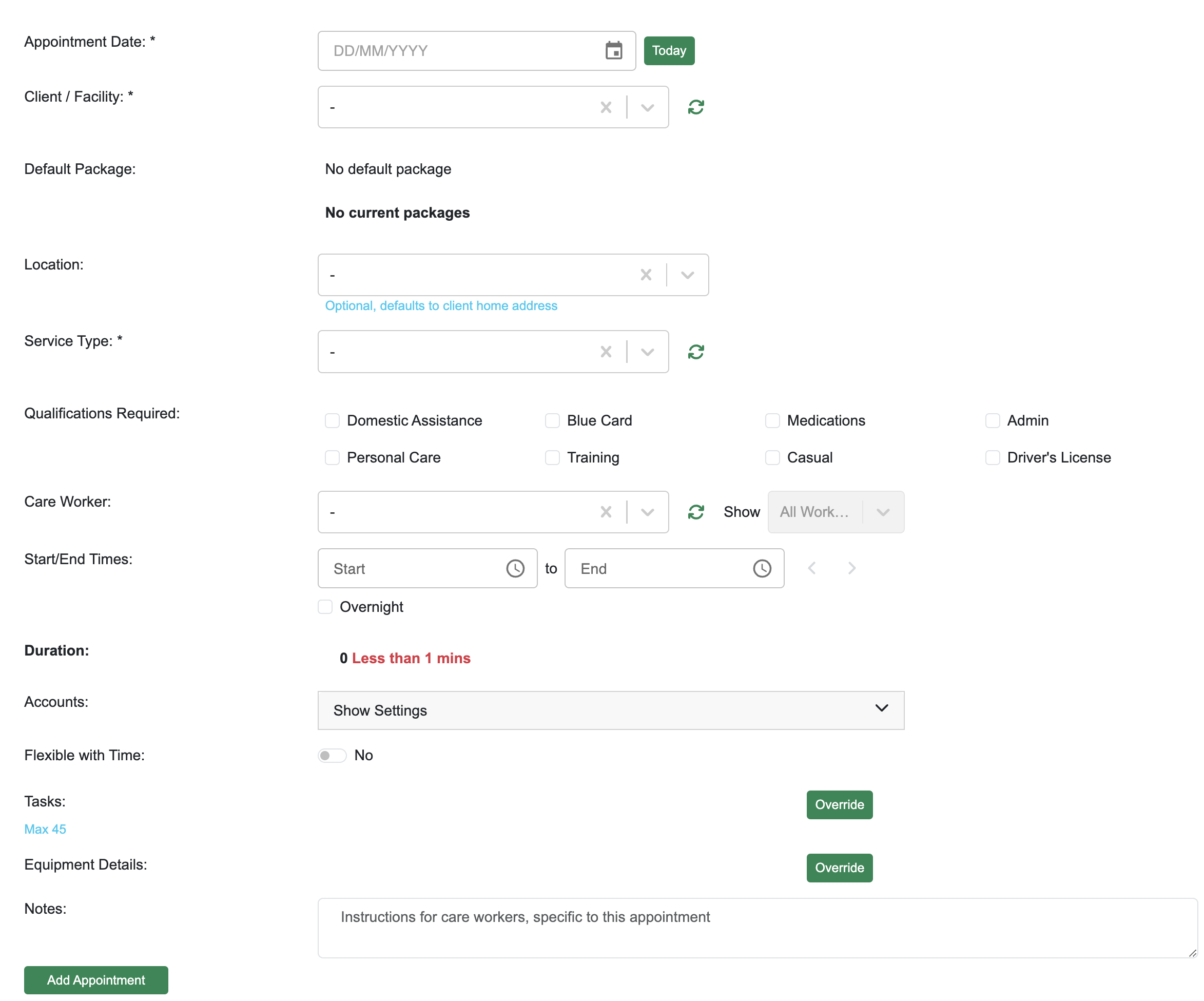Check the Domestic Assistance qualification
The image size is (1204, 1001).
tap(332, 420)
